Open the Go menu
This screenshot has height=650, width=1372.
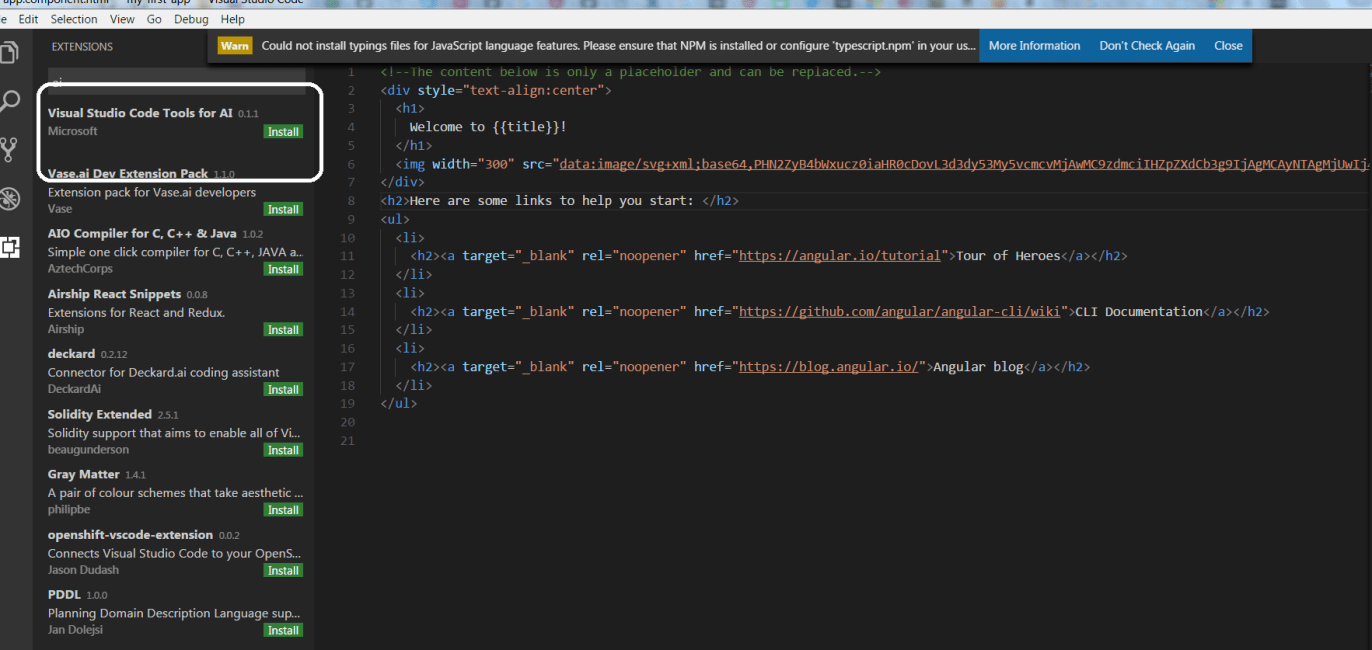click(154, 19)
